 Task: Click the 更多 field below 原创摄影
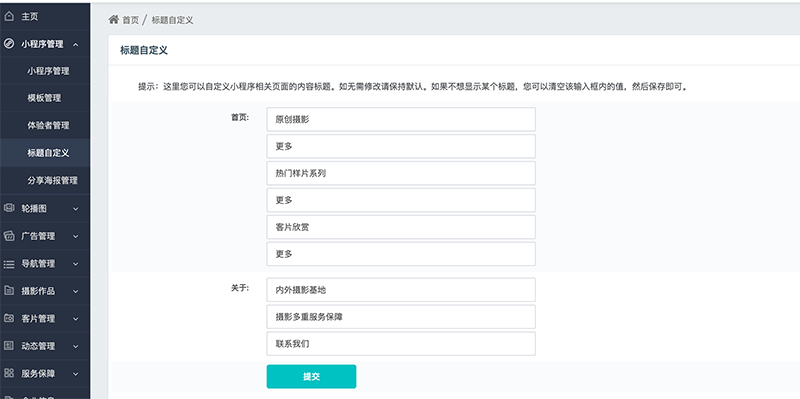[401, 146]
